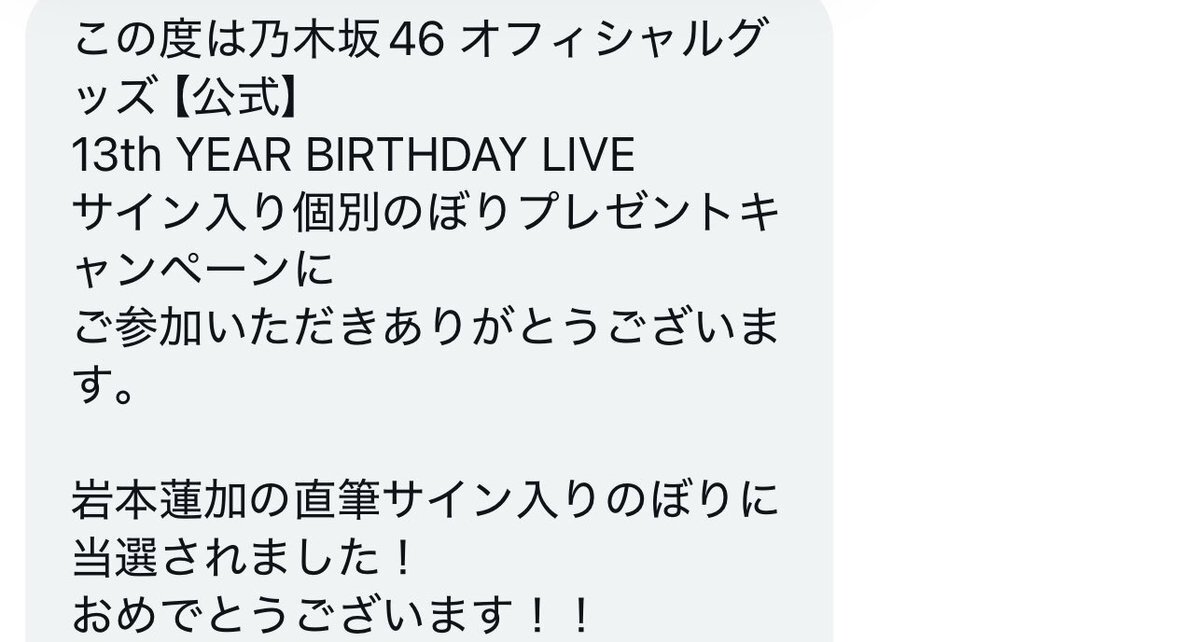Select the member name 岩本蓮加
This screenshot has width=1199, height=642.
pos(161,500)
